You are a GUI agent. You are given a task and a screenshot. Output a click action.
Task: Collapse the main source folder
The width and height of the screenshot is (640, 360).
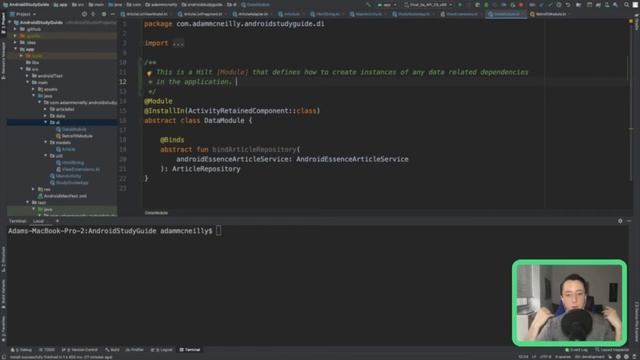coord(28,82)
